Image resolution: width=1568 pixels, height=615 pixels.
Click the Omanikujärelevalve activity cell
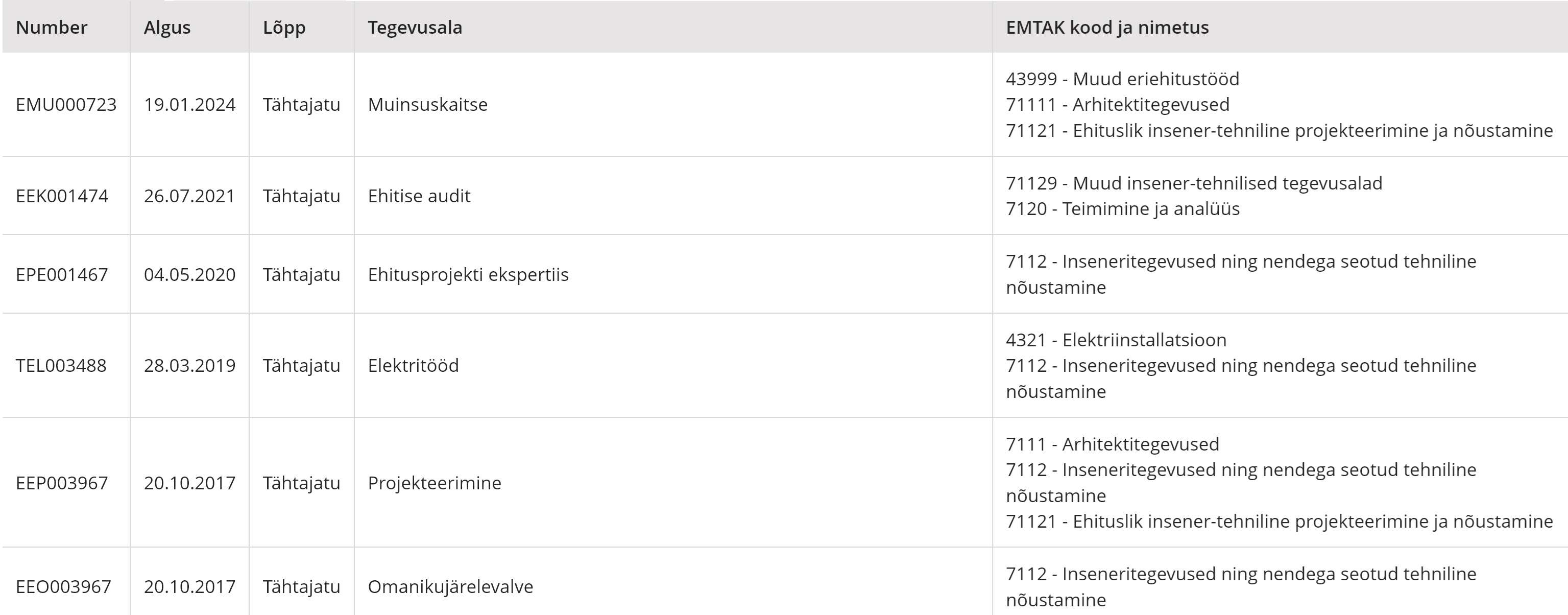[x=450, y=586]
